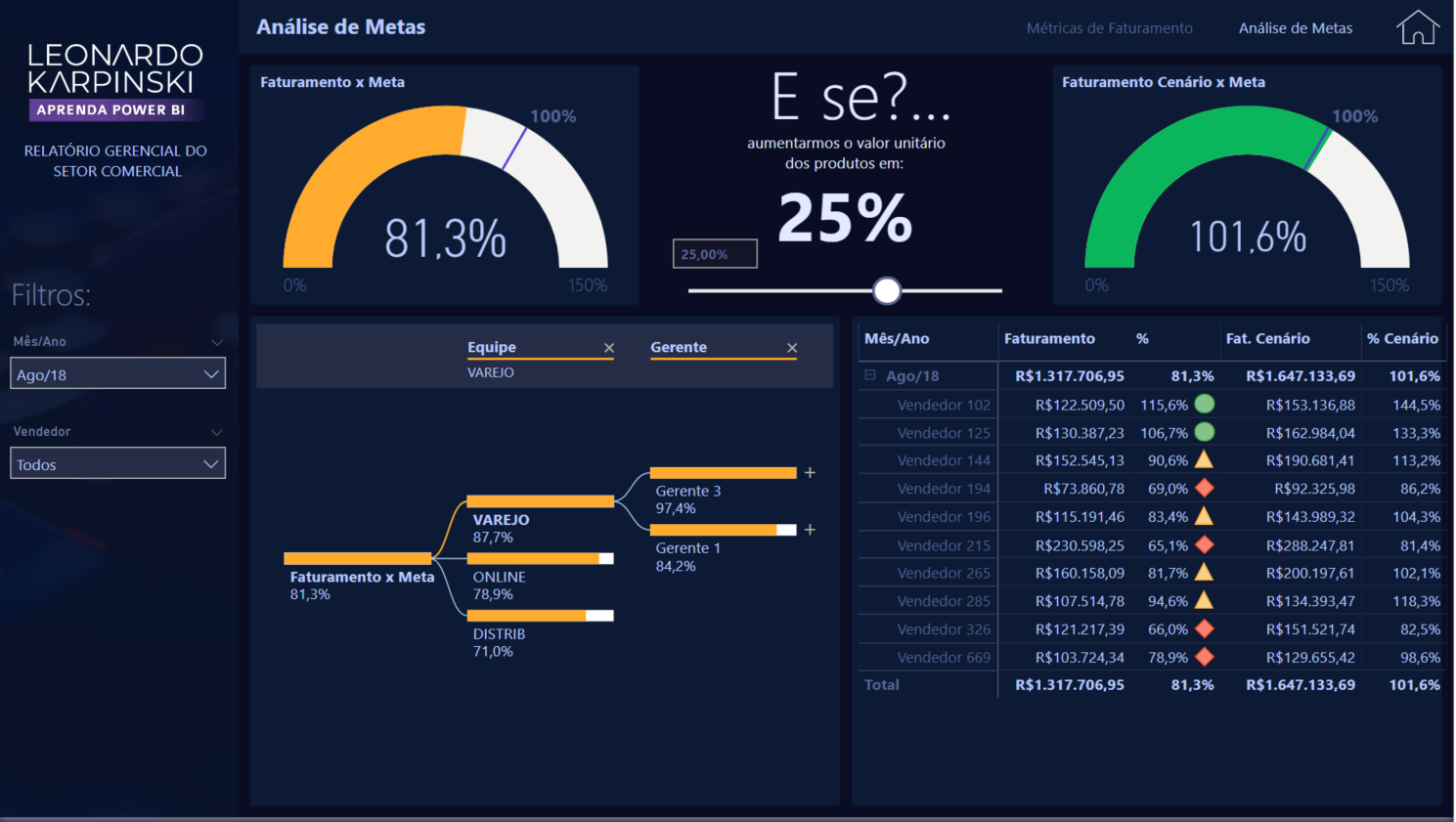Click the red diamond indicator for Vendedor 215
1456x822 pixels.
(1204, 544)
